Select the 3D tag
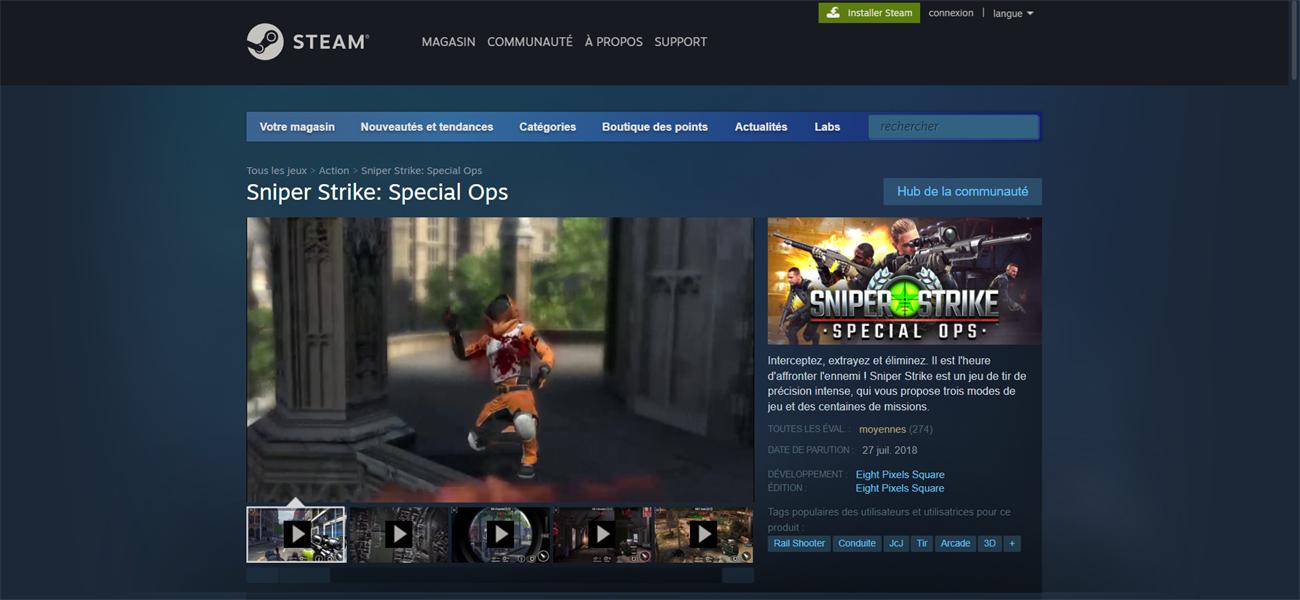Image resolution: width=1300 pixels, height=600 pixels. [x=990, y=544]
